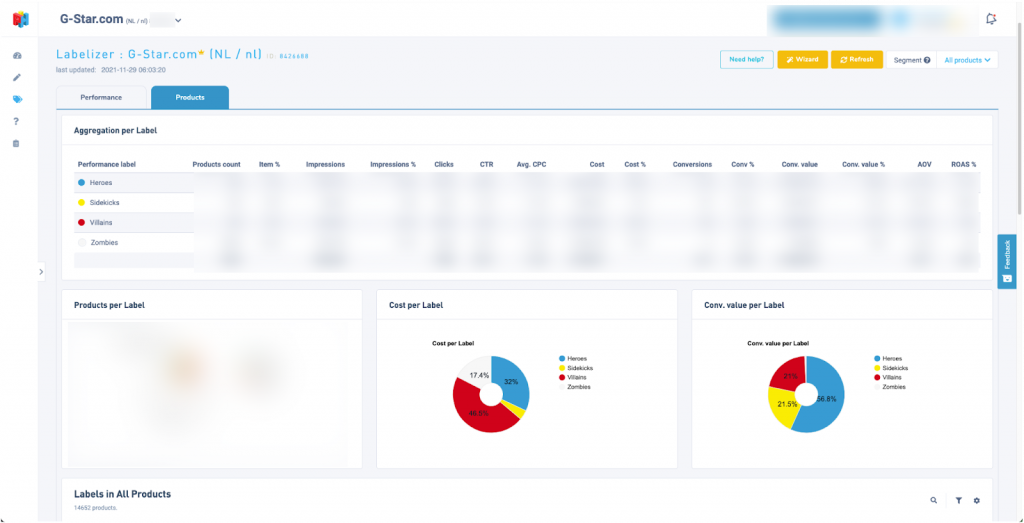Screen dimensions: 1024x523
Task: Sort by Item % column header
Action: (x=269, y=165)
